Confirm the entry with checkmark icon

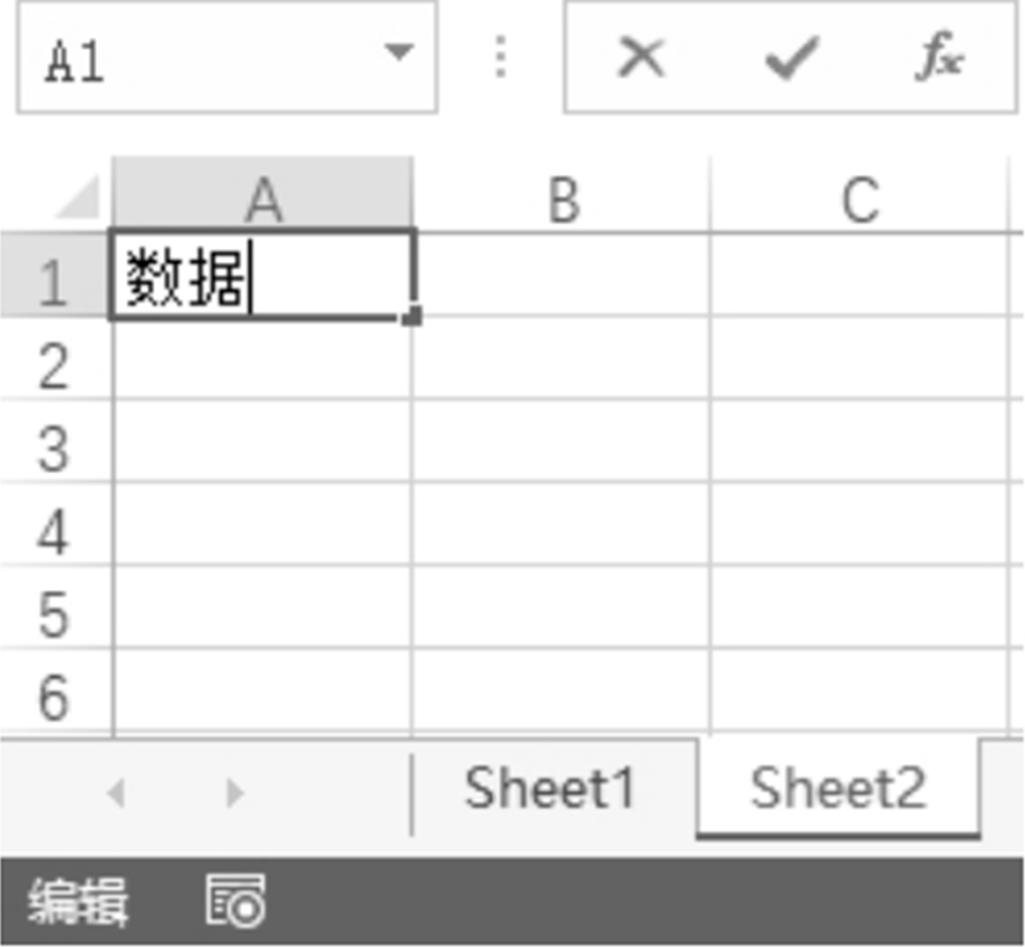pyautogui.click(x=792, y=57)
